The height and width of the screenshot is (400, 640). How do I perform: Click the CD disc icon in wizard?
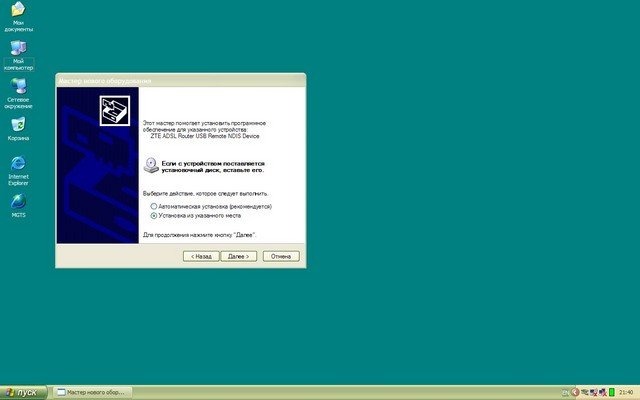point(150,164)
